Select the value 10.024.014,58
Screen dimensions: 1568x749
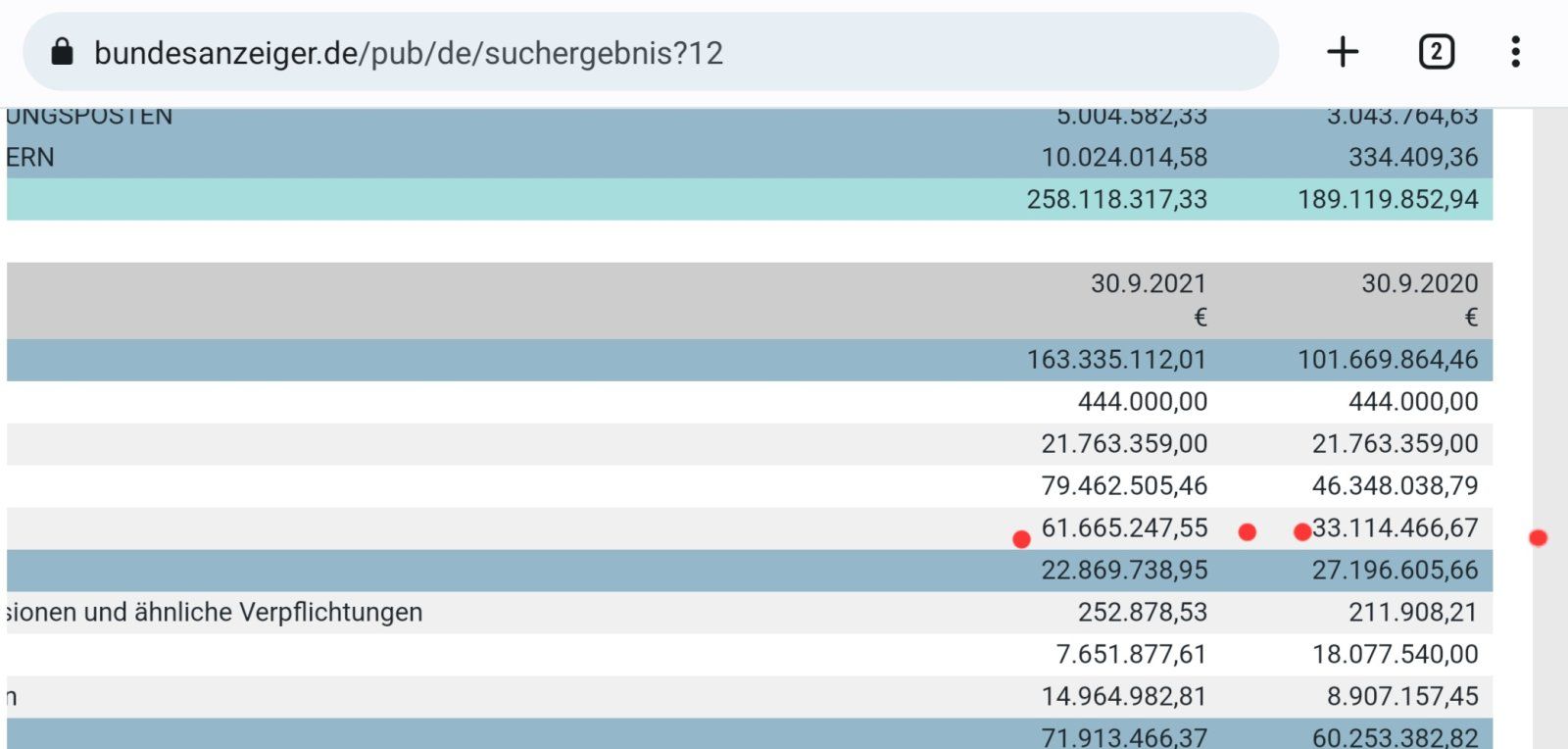point(1124,157)
